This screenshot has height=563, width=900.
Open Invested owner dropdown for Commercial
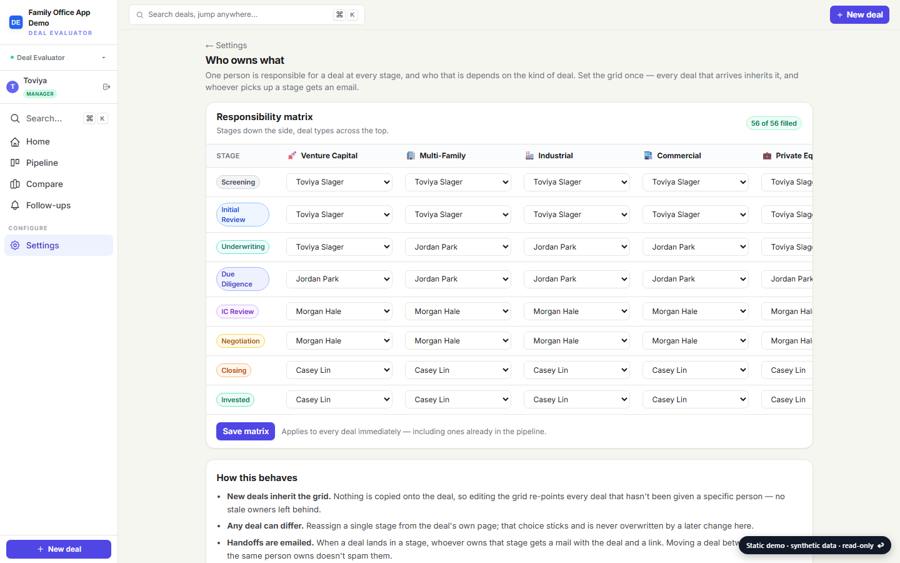tap(695, 399)
